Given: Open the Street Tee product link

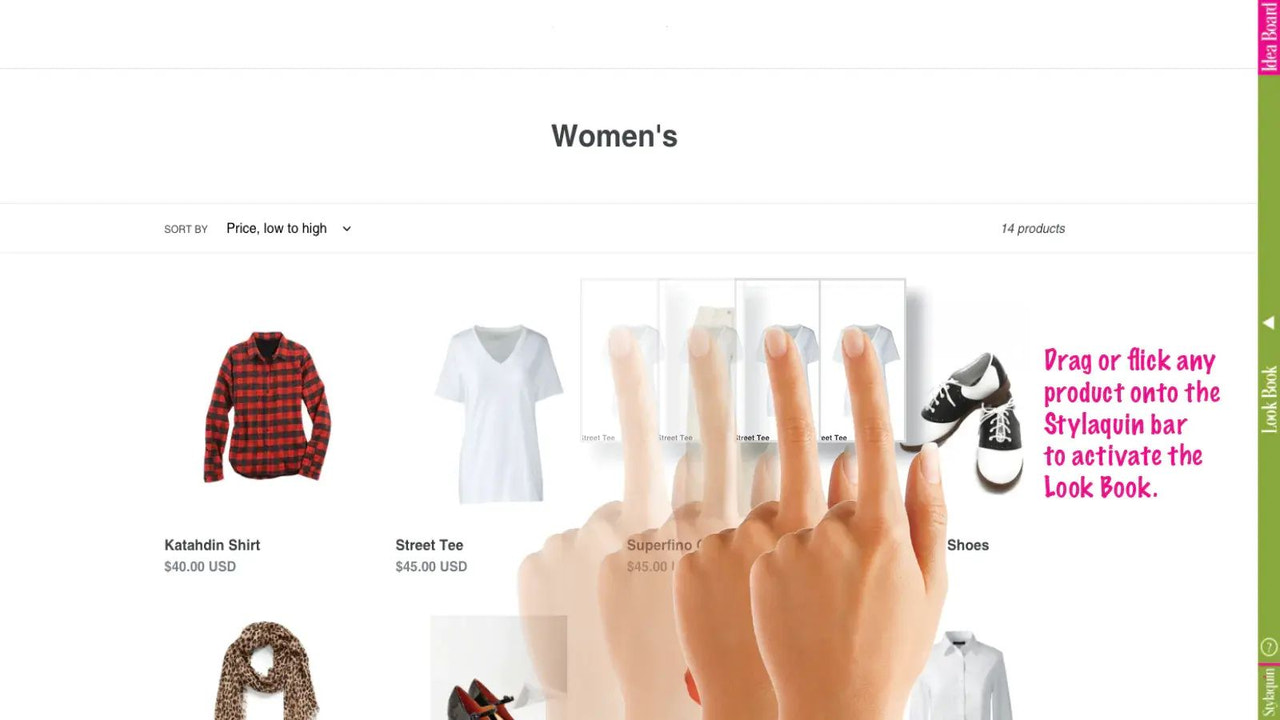Looking at the screenshot, I should tap(429, 545).
